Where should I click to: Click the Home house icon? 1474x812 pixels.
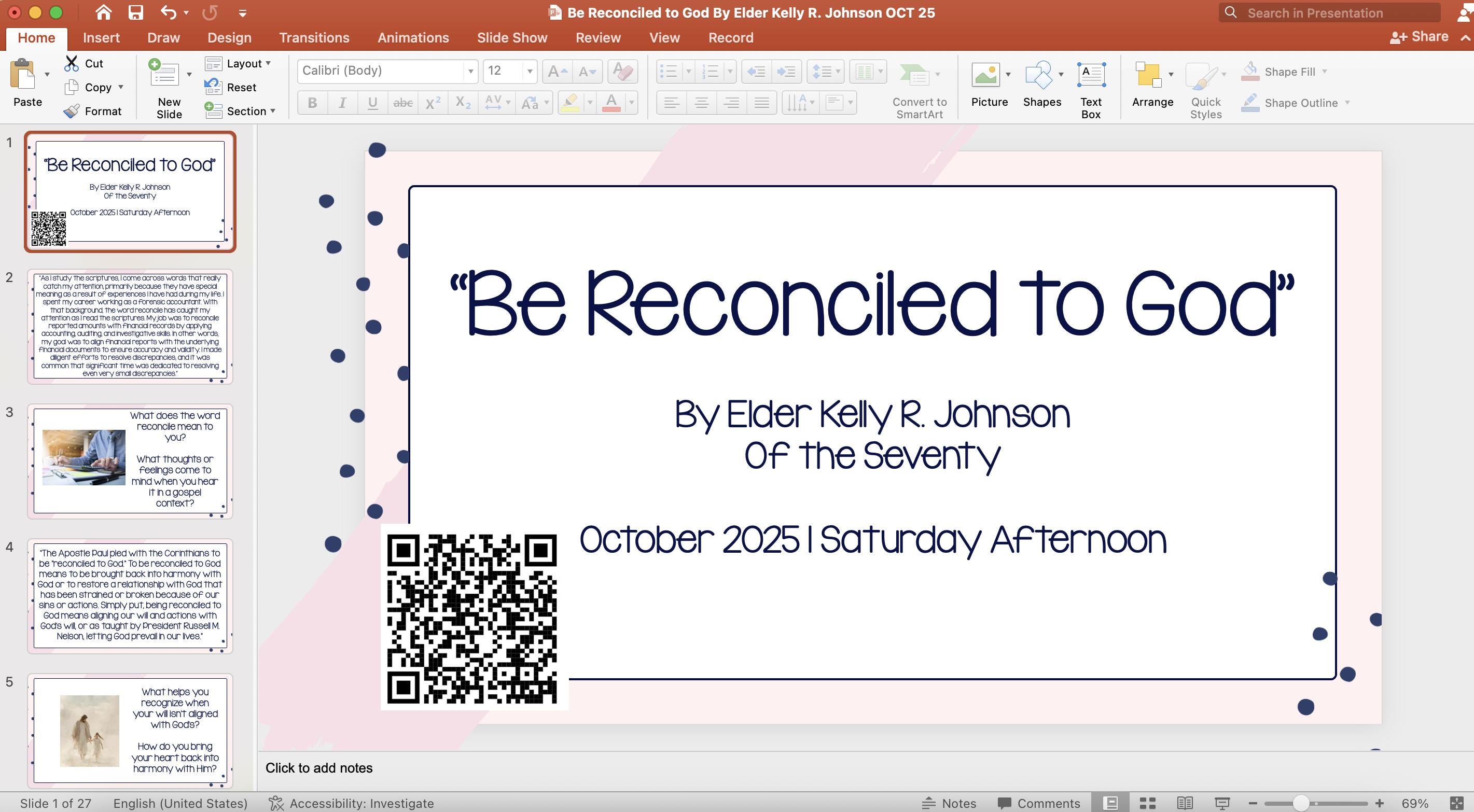click(x=103, y=12)
